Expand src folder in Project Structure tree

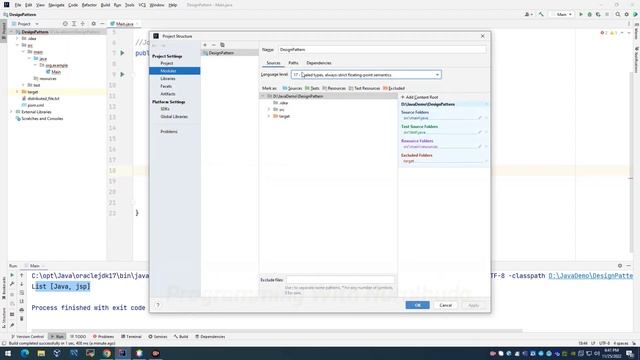tap(269, 109)
